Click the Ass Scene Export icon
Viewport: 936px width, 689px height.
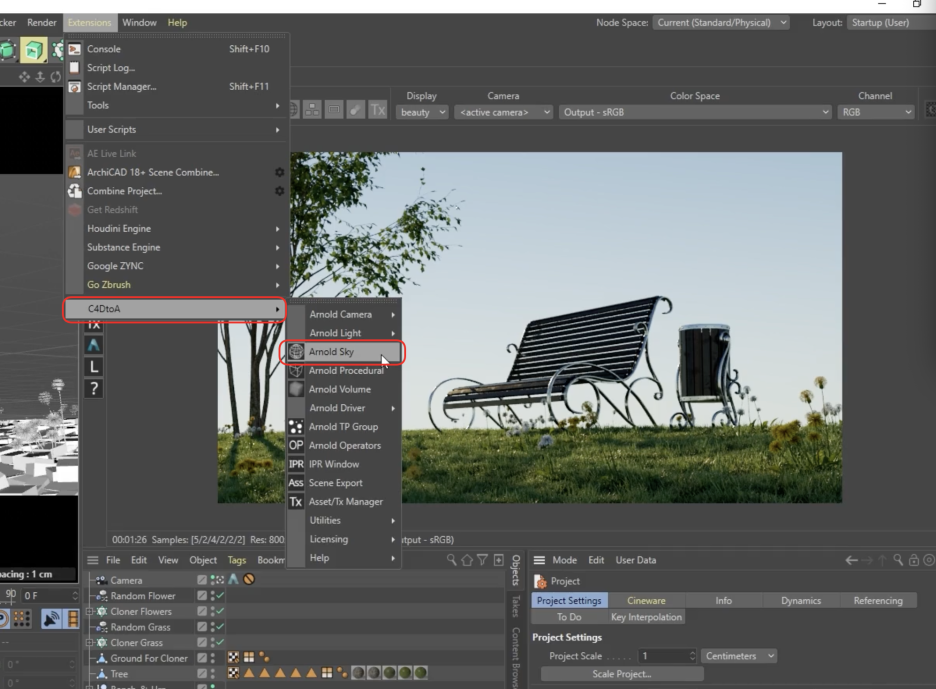click(296, 483)
